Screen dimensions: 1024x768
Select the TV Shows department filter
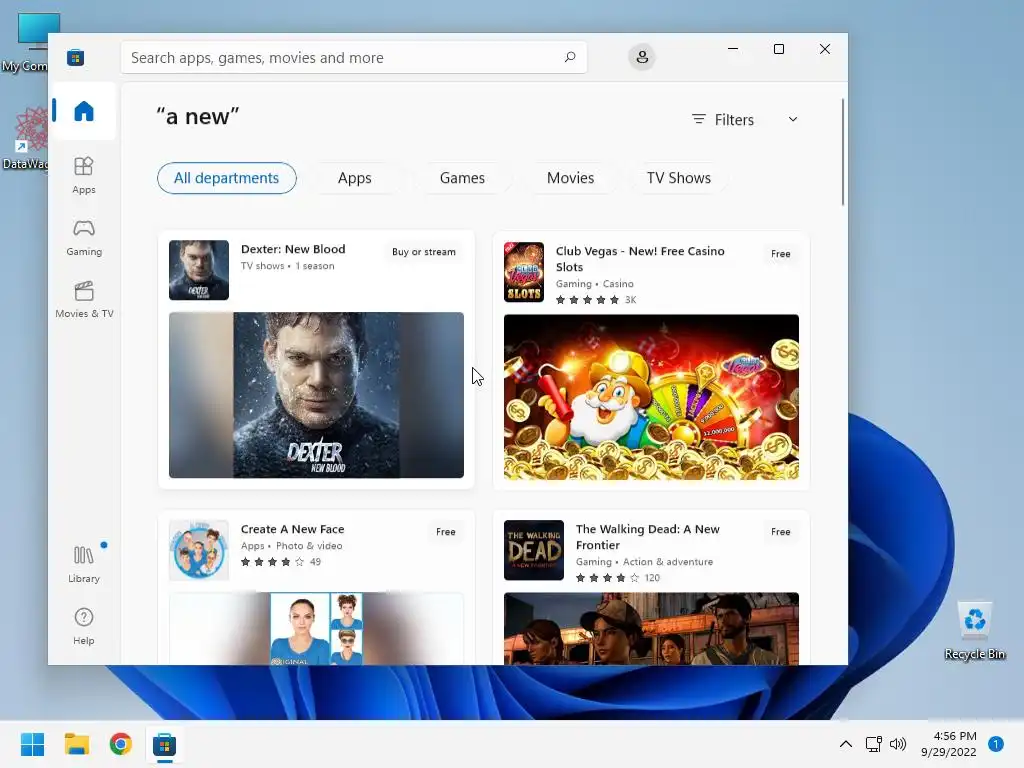[679, 178]
